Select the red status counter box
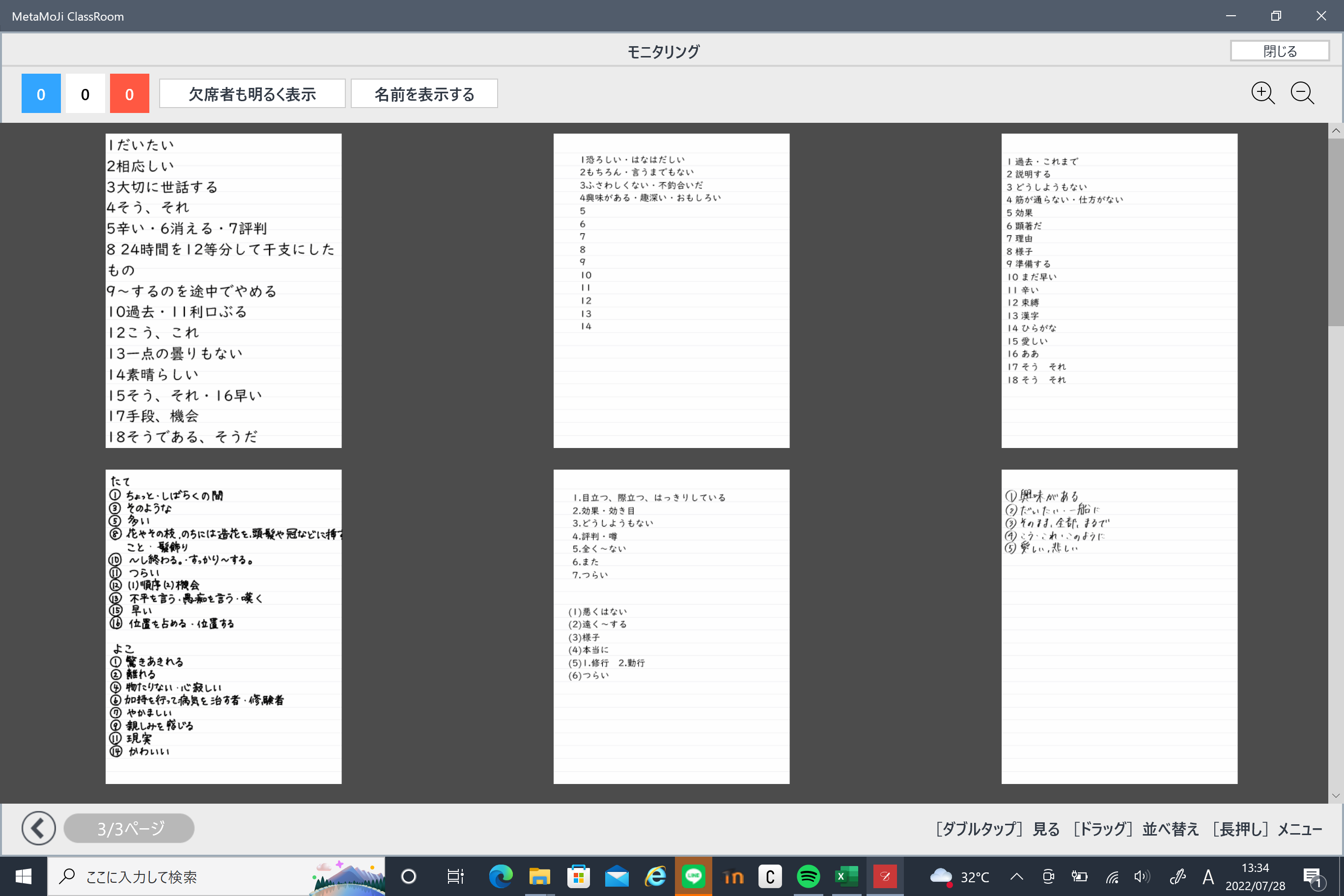 [129, 94]
